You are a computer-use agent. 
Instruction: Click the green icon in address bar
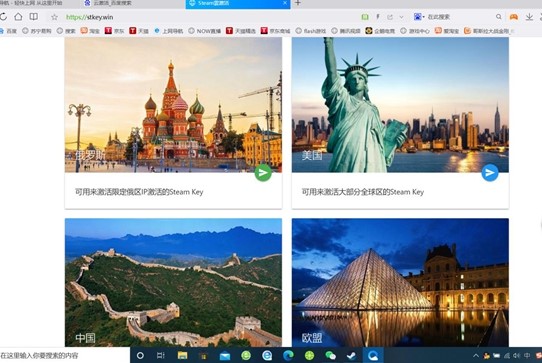365,17
